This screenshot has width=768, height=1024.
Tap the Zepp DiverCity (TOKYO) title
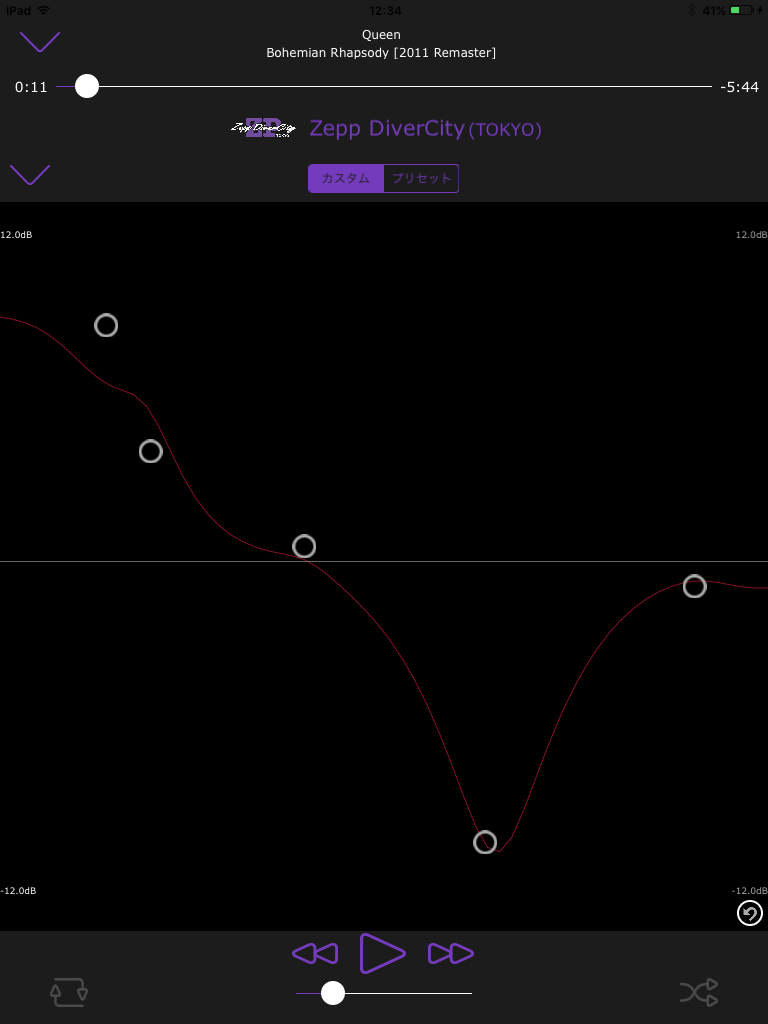425,129
